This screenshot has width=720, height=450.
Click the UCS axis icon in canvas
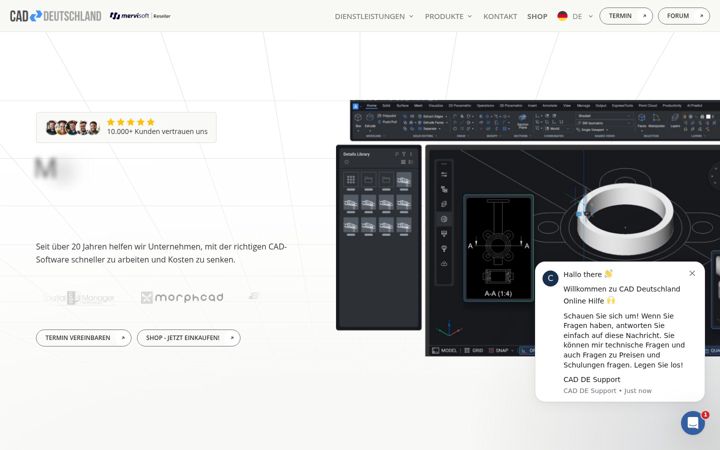point(449,329)
